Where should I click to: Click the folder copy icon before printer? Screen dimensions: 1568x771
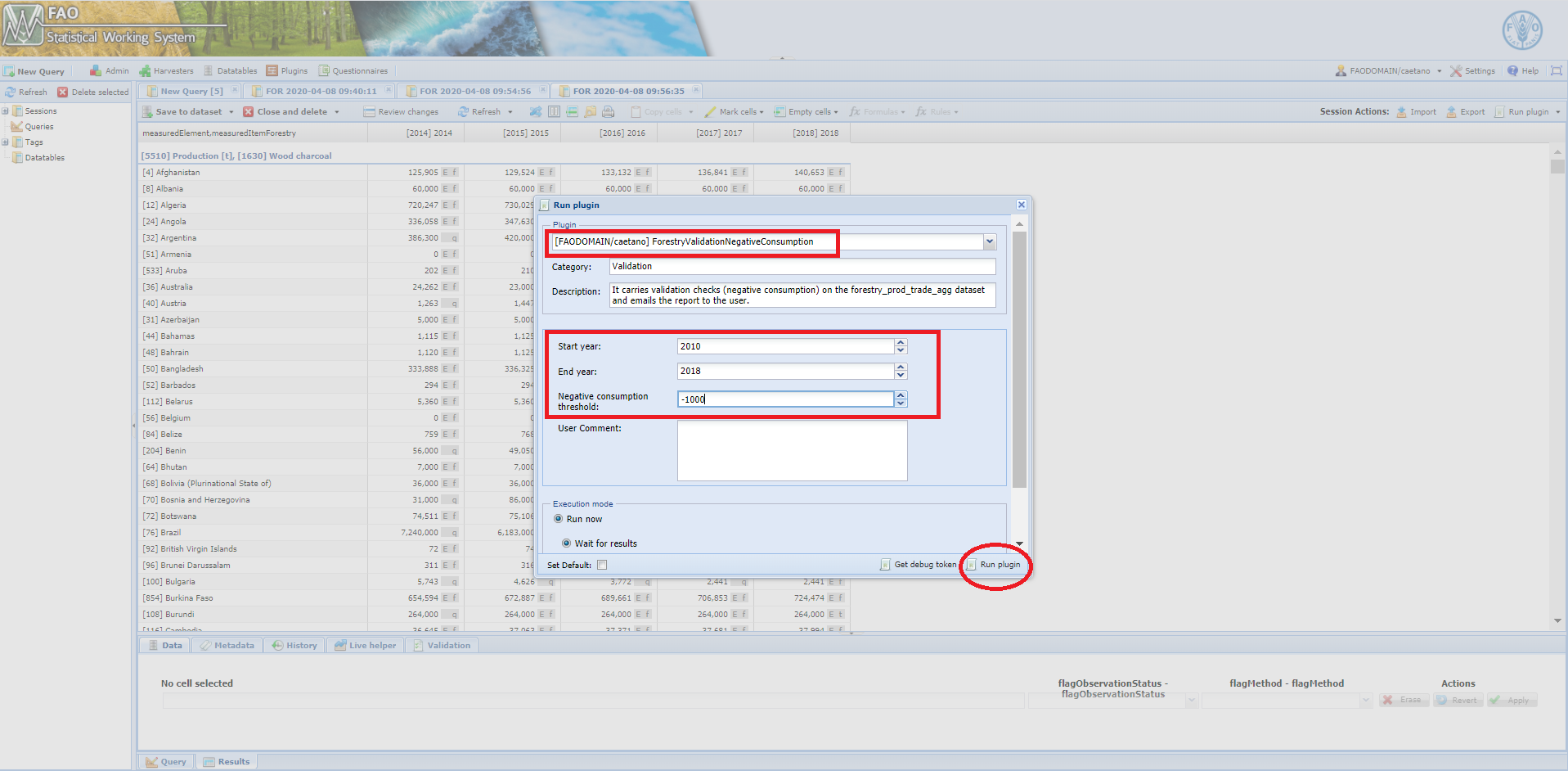coord(590,111)
